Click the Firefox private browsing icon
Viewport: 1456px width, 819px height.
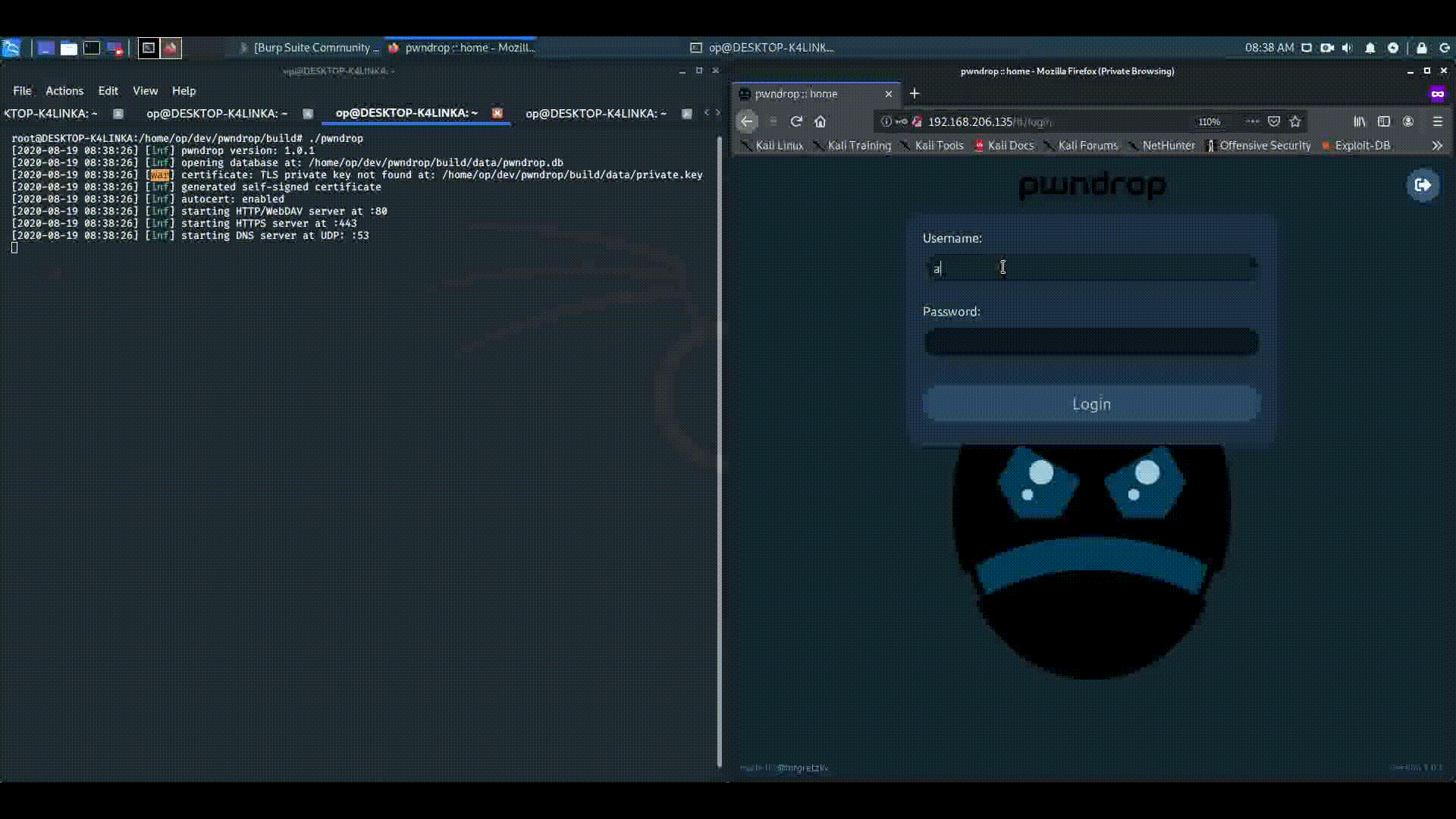(1438, 93)
